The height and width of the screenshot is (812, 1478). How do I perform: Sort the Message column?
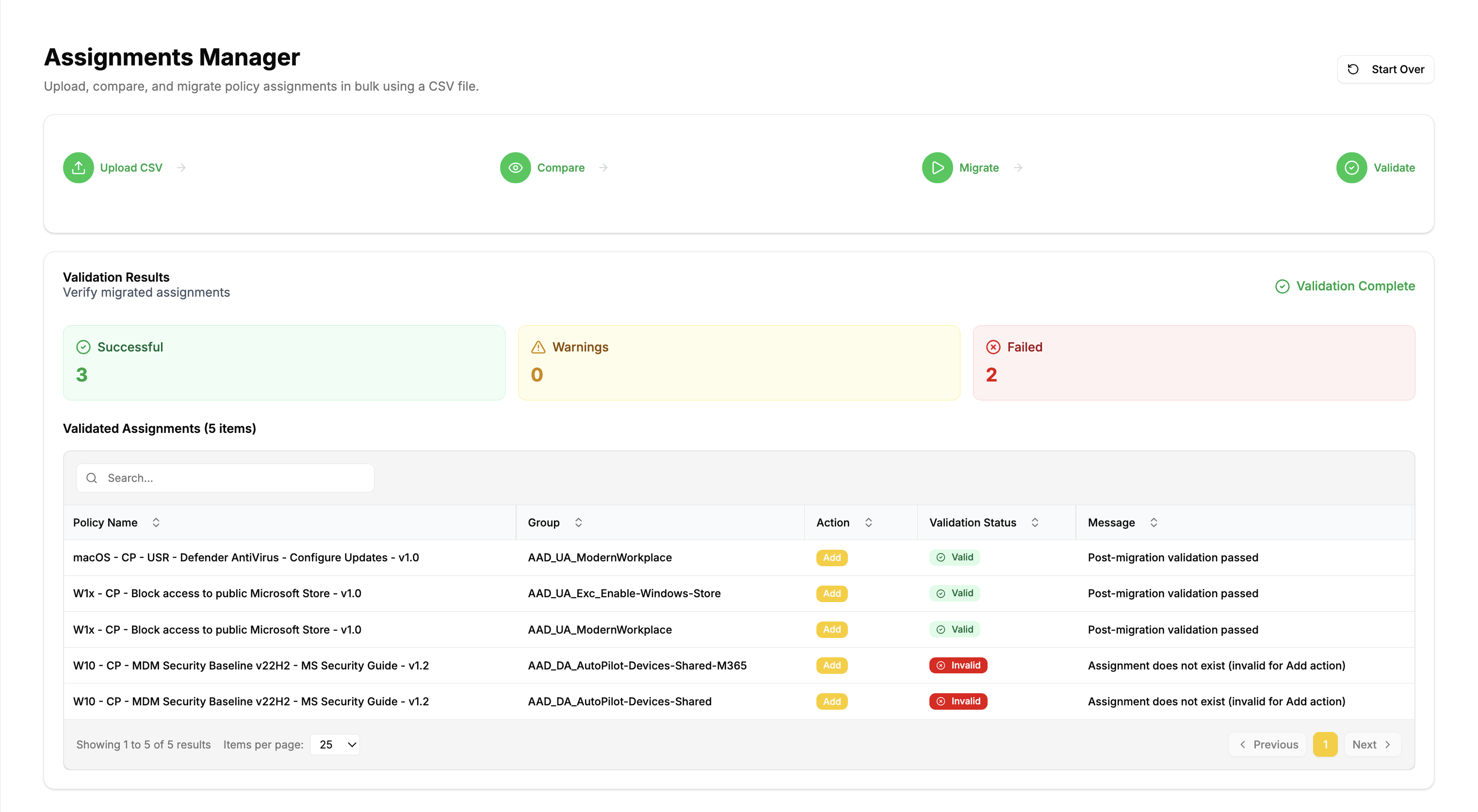[x=1154, y=522]
